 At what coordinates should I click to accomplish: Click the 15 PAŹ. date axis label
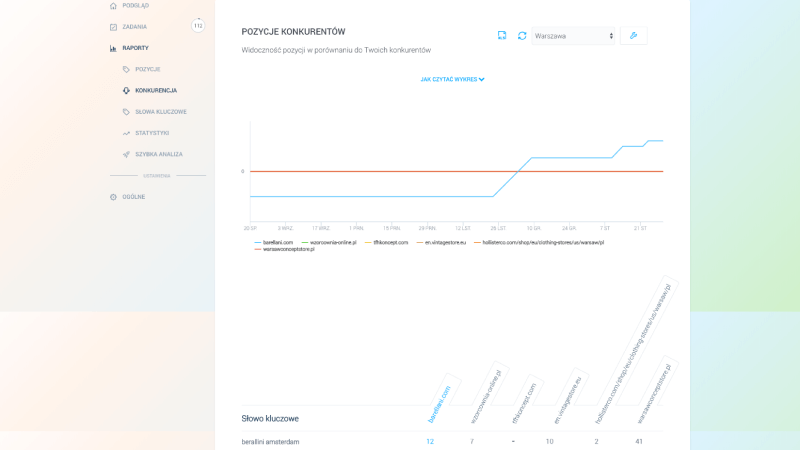tap(392, 229)
